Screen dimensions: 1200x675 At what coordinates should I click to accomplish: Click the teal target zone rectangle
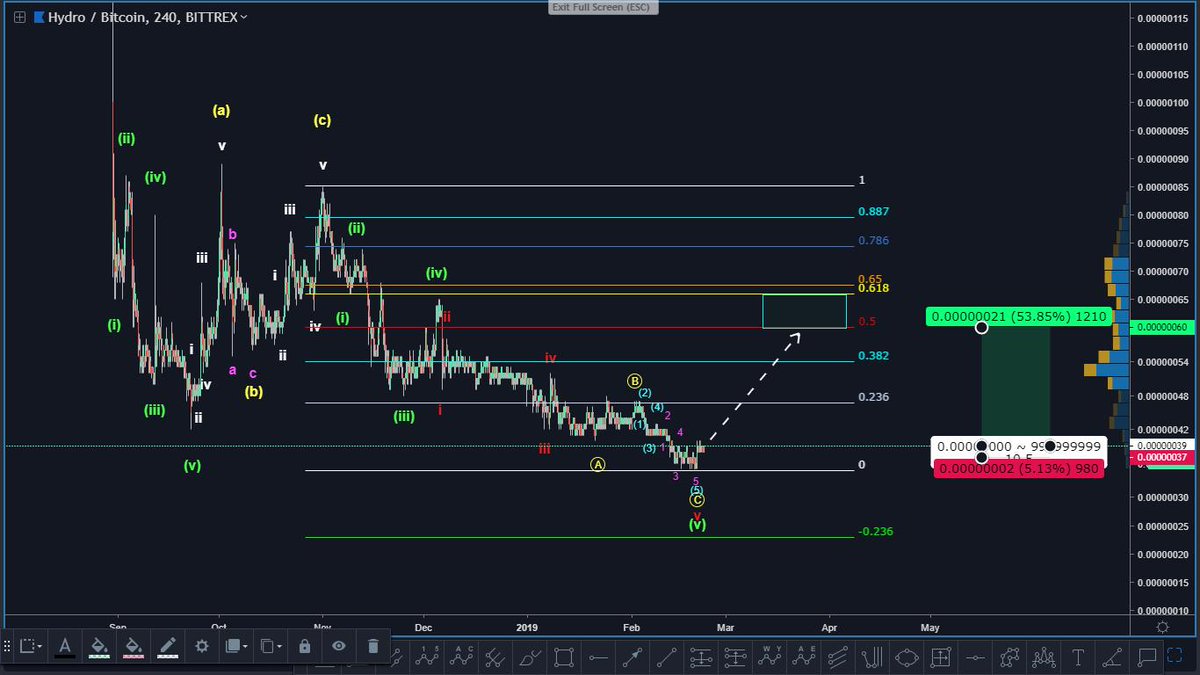(804, 311)
